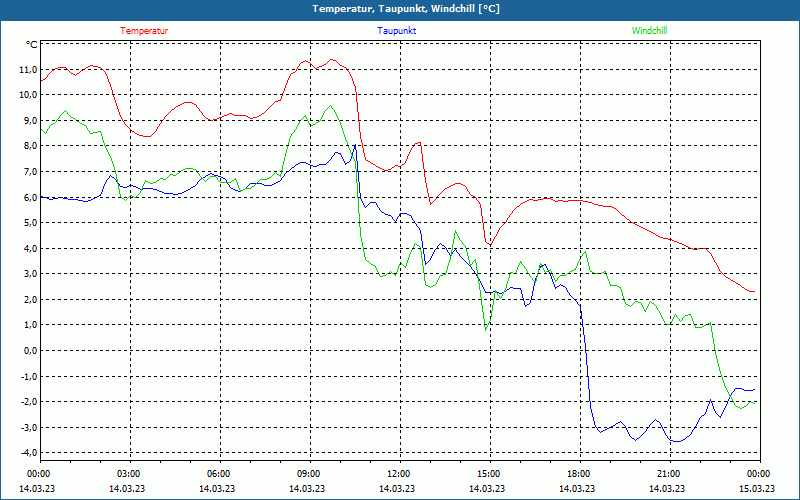The width and height of the screenshot is (800, 500).
Task: Click the 03:00 time axis label
Action: coord(128,474)
